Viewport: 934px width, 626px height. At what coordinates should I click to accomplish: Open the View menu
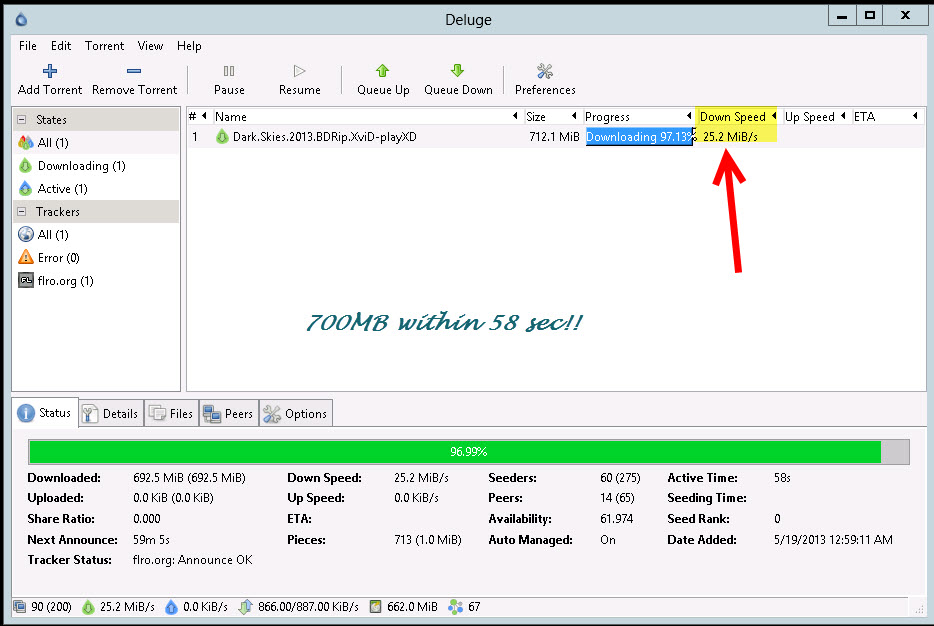point(150,46)
